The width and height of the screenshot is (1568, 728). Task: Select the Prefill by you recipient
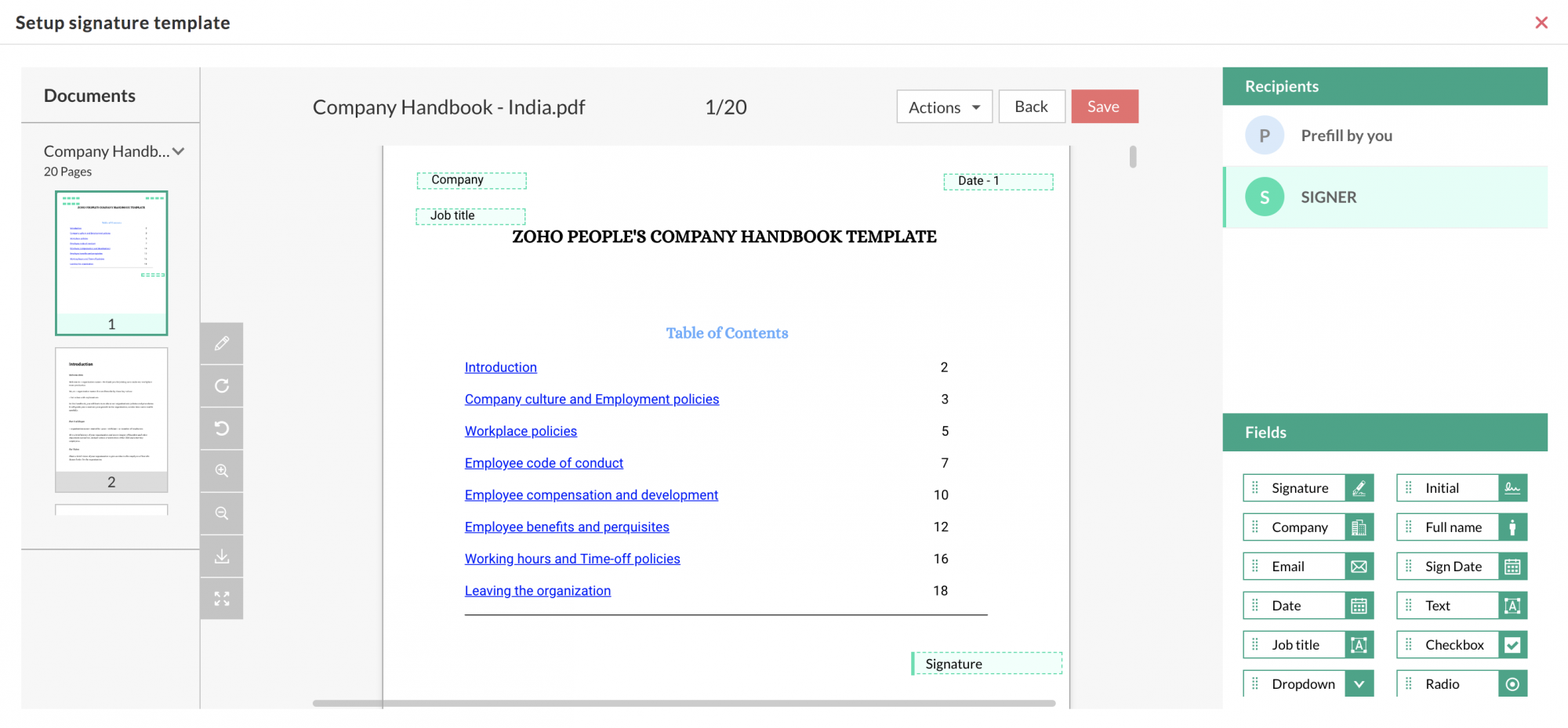[1385, 136]
